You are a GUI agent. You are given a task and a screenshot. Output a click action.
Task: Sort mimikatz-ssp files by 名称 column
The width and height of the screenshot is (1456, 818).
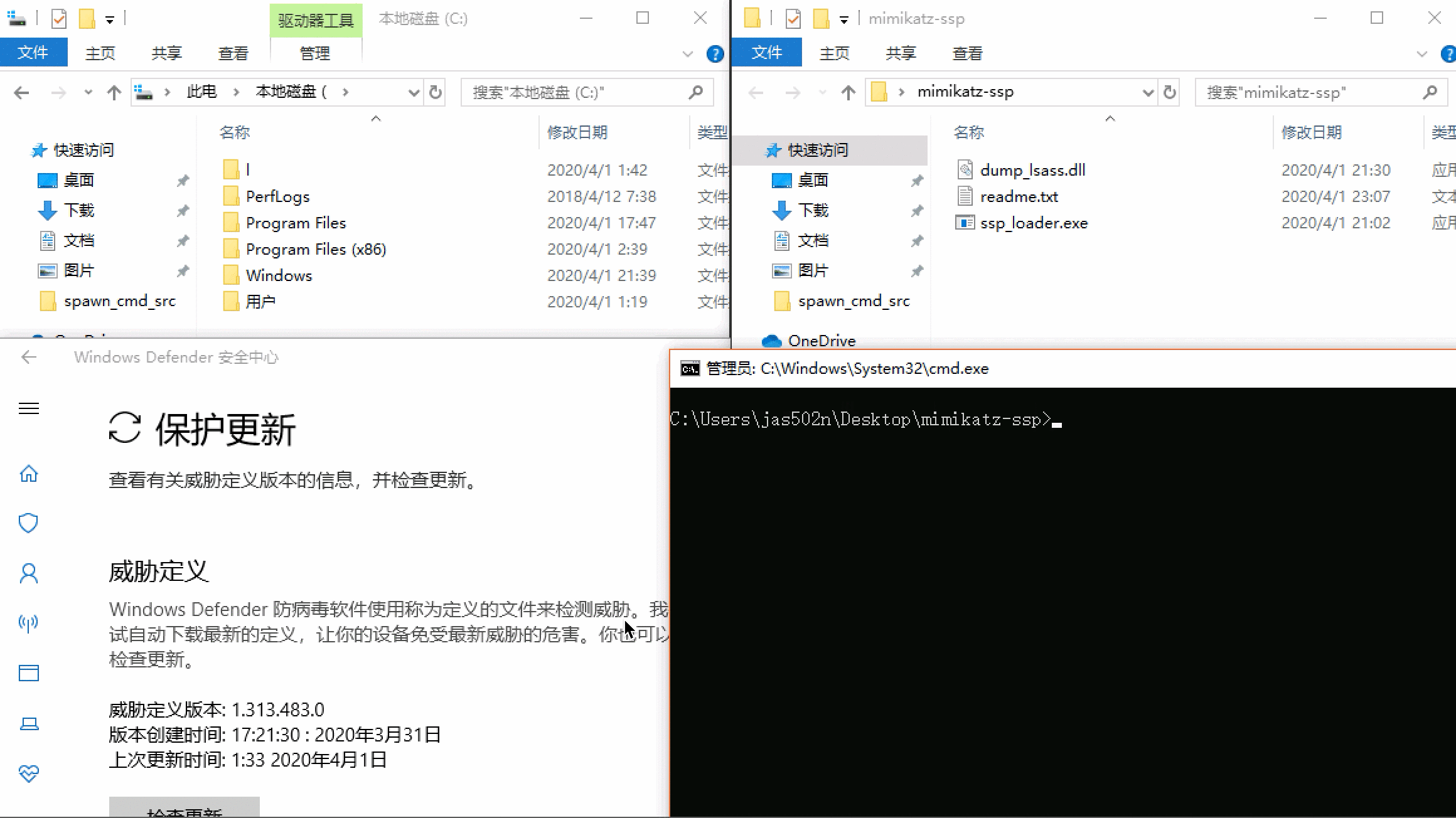click(x=969, y=132)
